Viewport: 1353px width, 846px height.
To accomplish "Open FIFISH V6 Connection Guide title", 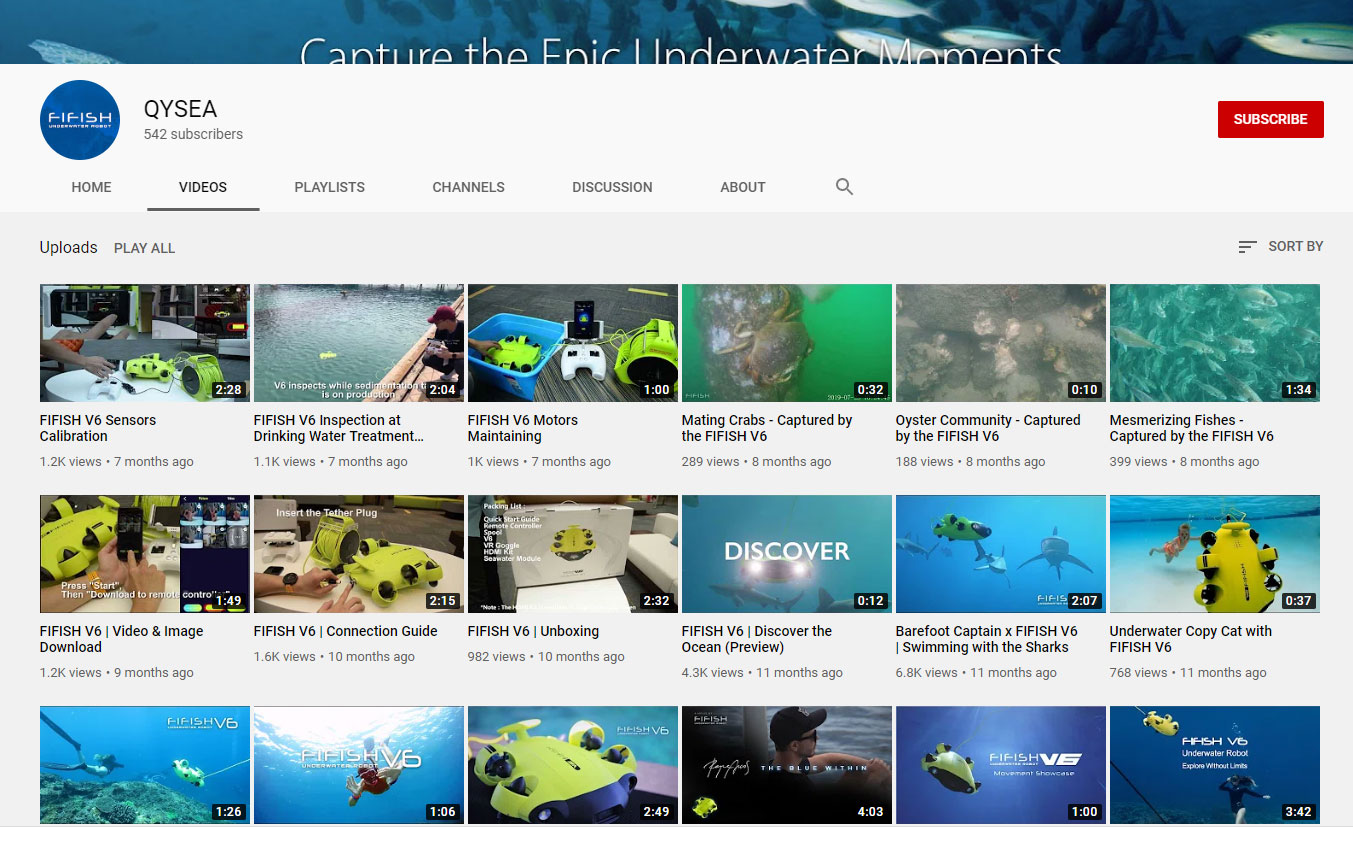I will point(346,631).
